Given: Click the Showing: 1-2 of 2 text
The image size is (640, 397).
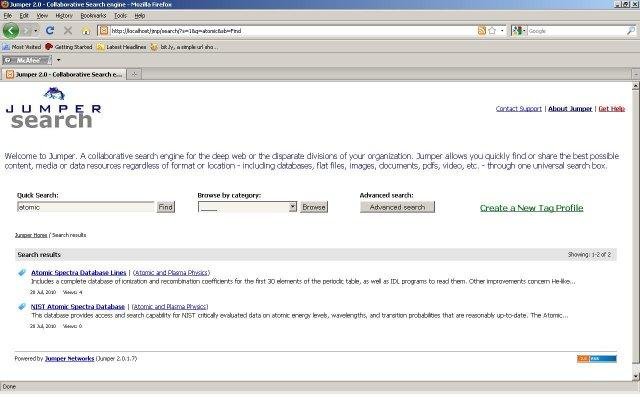Looking at the screenshot, I should (589, 255).
